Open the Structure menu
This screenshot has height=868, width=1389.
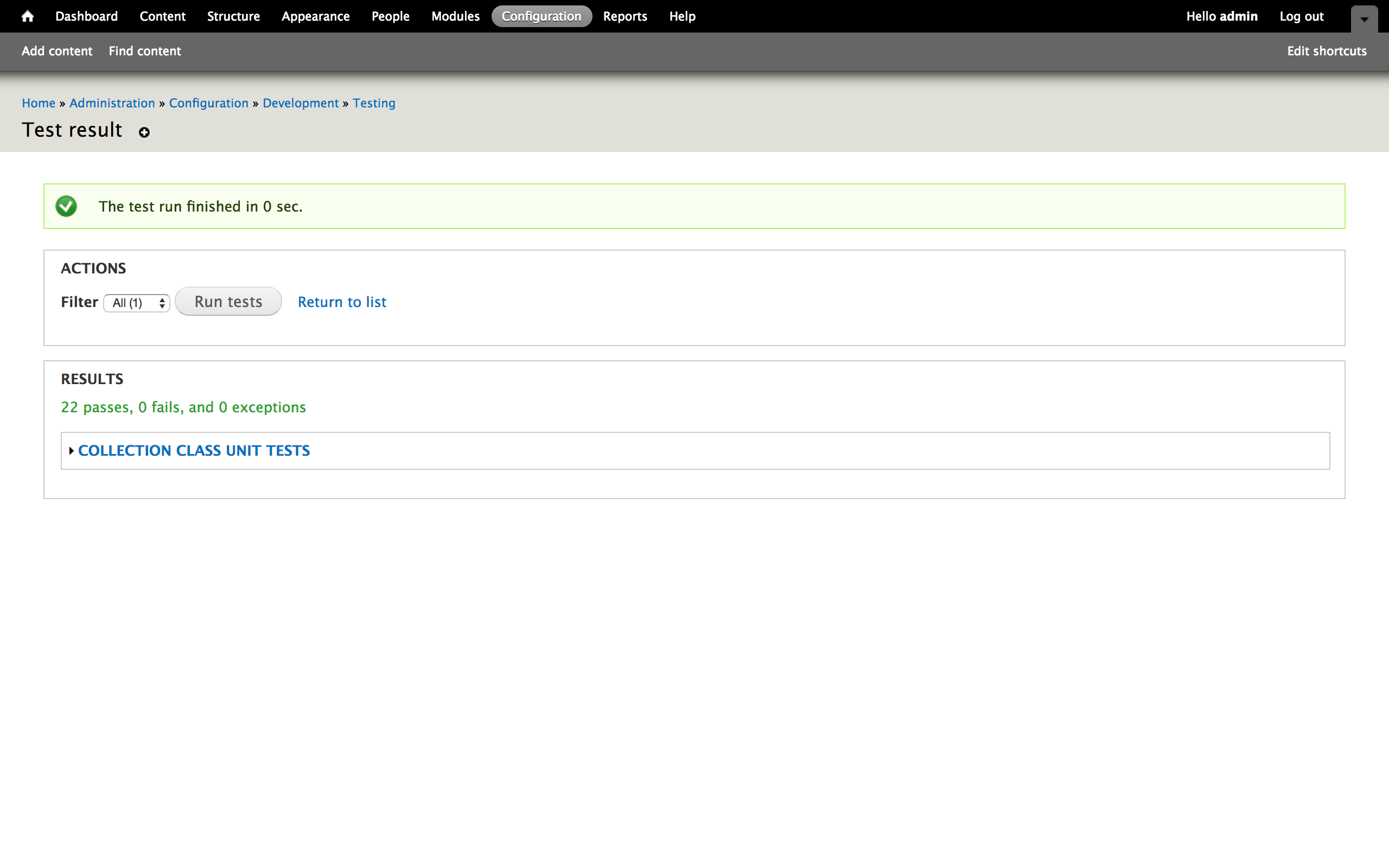click(x=233, y=17)
